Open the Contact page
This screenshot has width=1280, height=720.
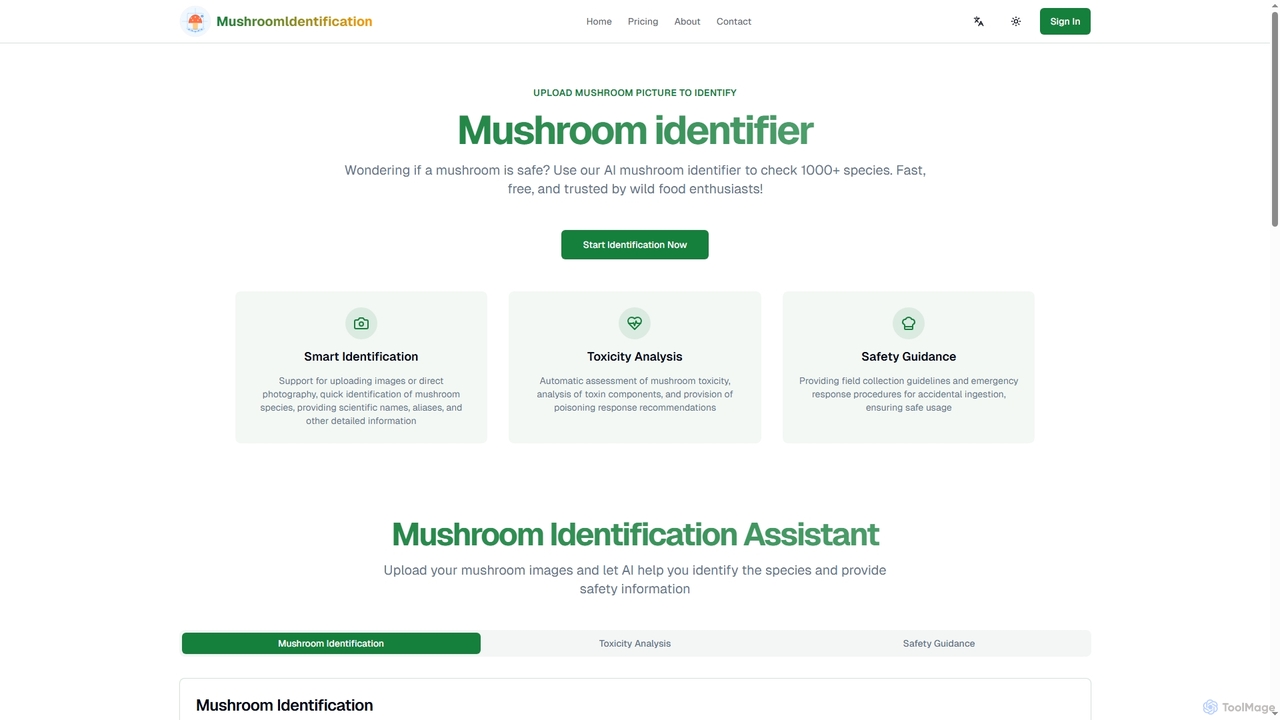(x=734, y=21)
